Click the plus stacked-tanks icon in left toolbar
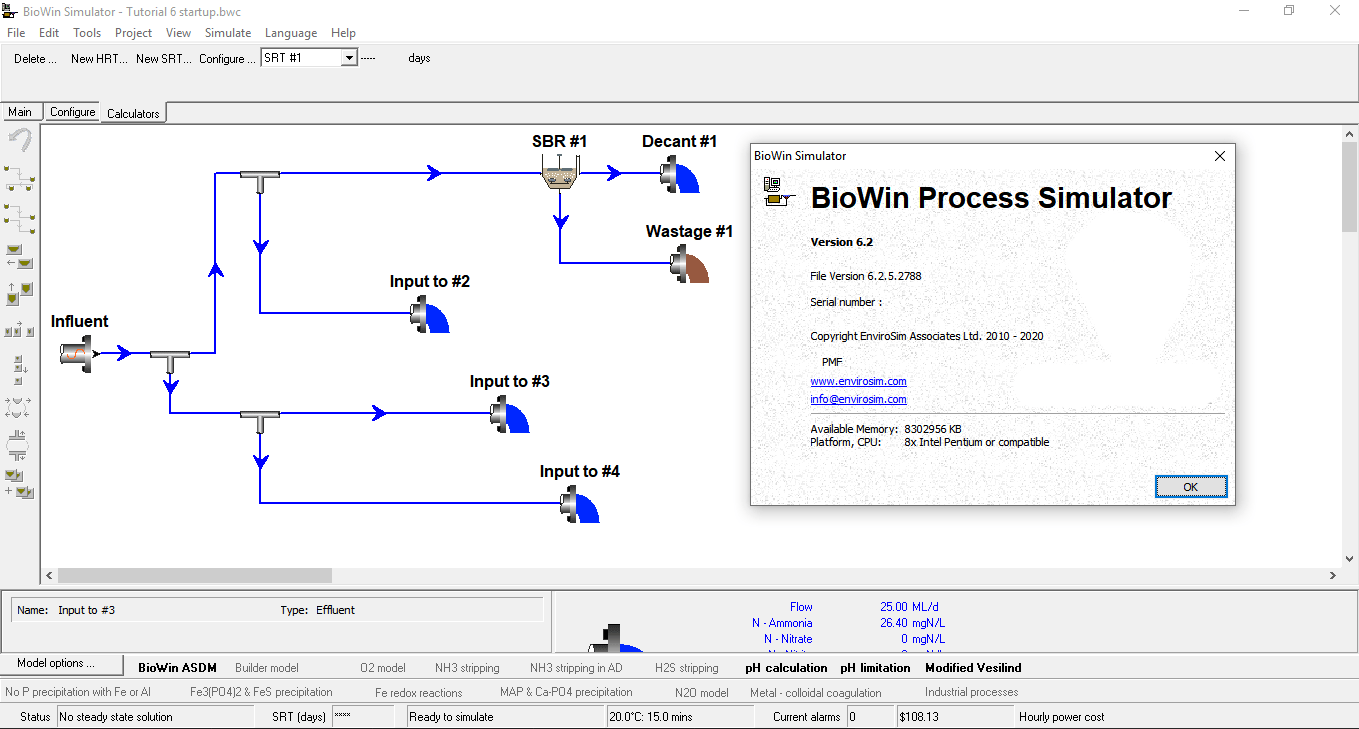 pyautogui.click(x=20, y=483)
